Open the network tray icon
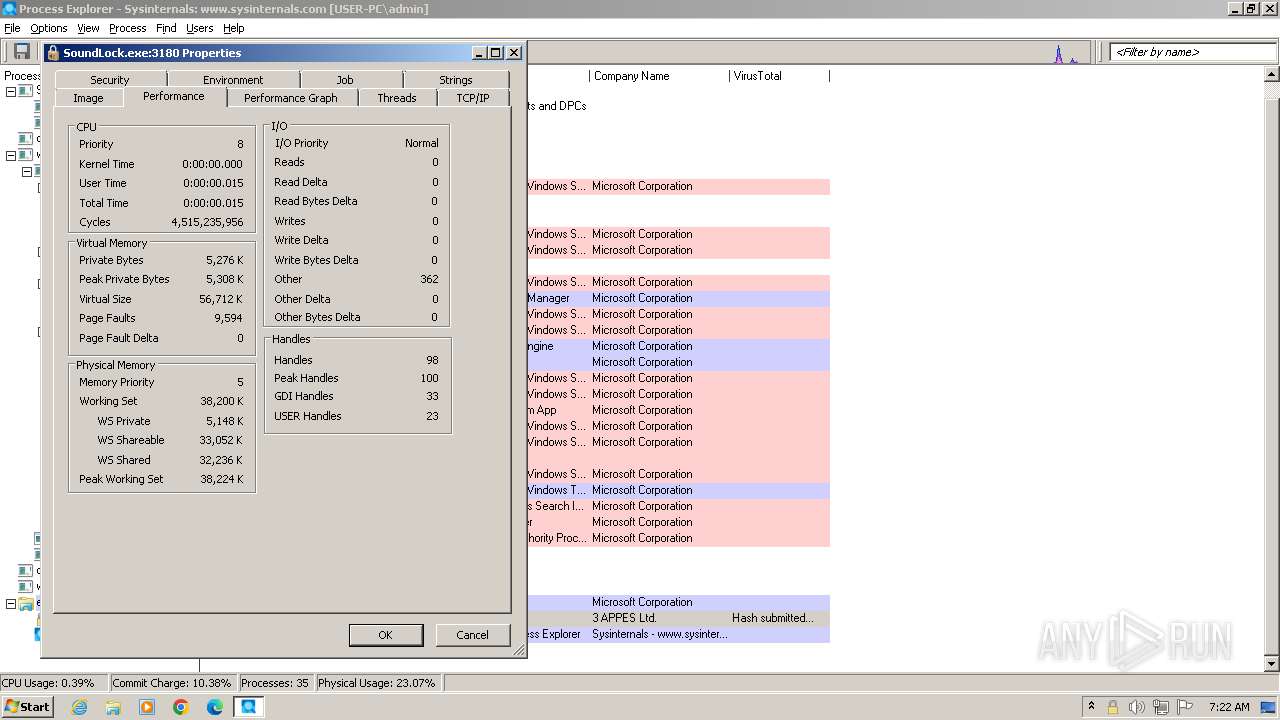 [x=1161, y=707]
